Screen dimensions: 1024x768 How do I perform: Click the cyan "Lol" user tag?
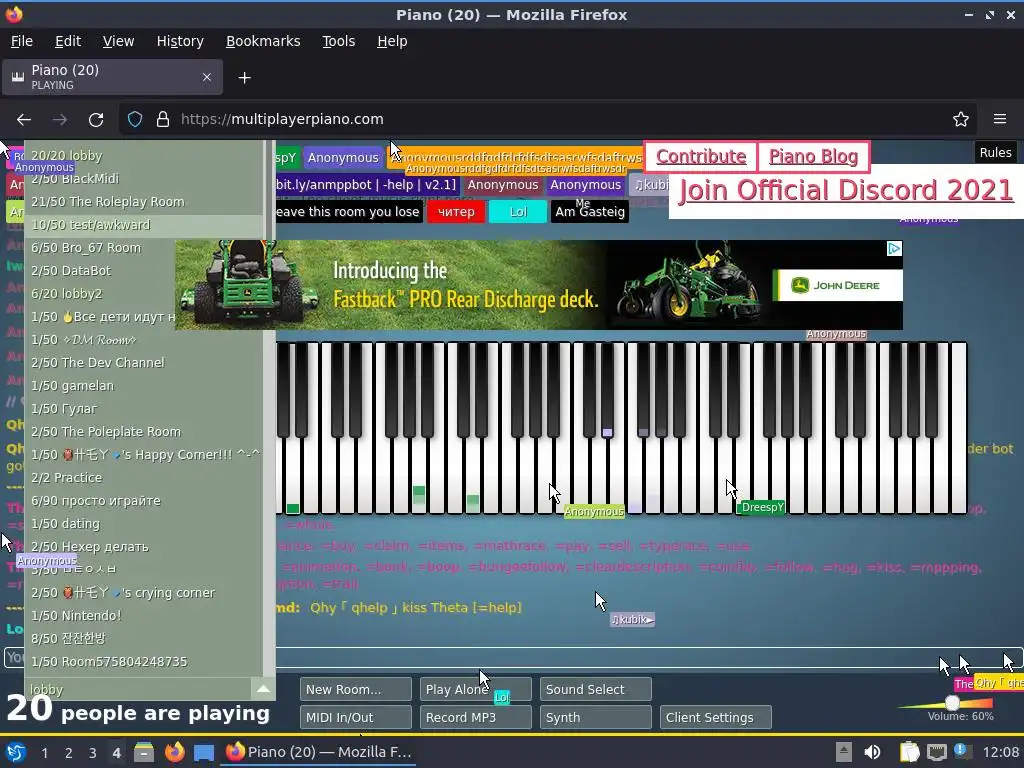[x=518, y=212]
